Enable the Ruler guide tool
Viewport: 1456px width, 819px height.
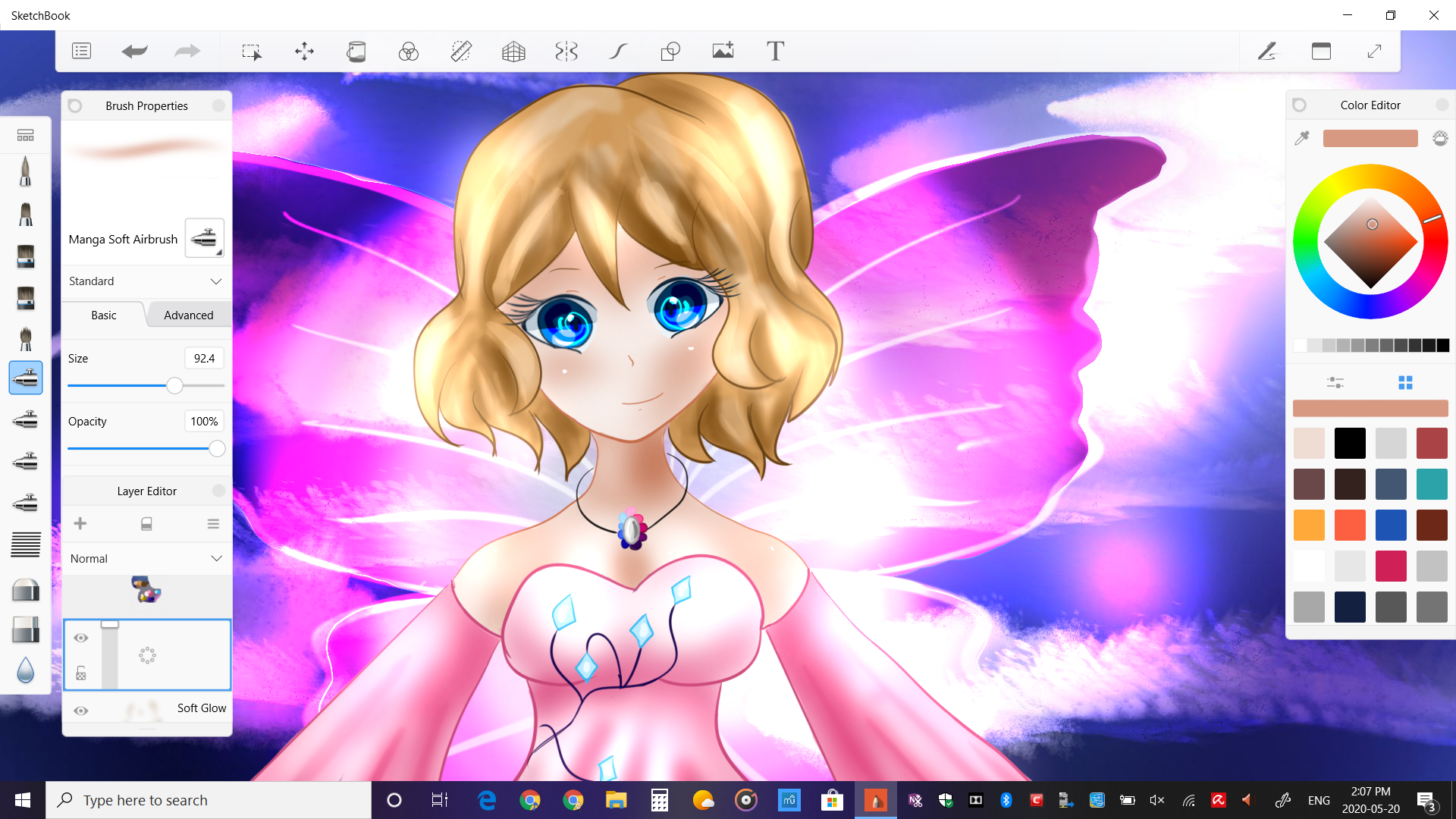click(461, 51)
